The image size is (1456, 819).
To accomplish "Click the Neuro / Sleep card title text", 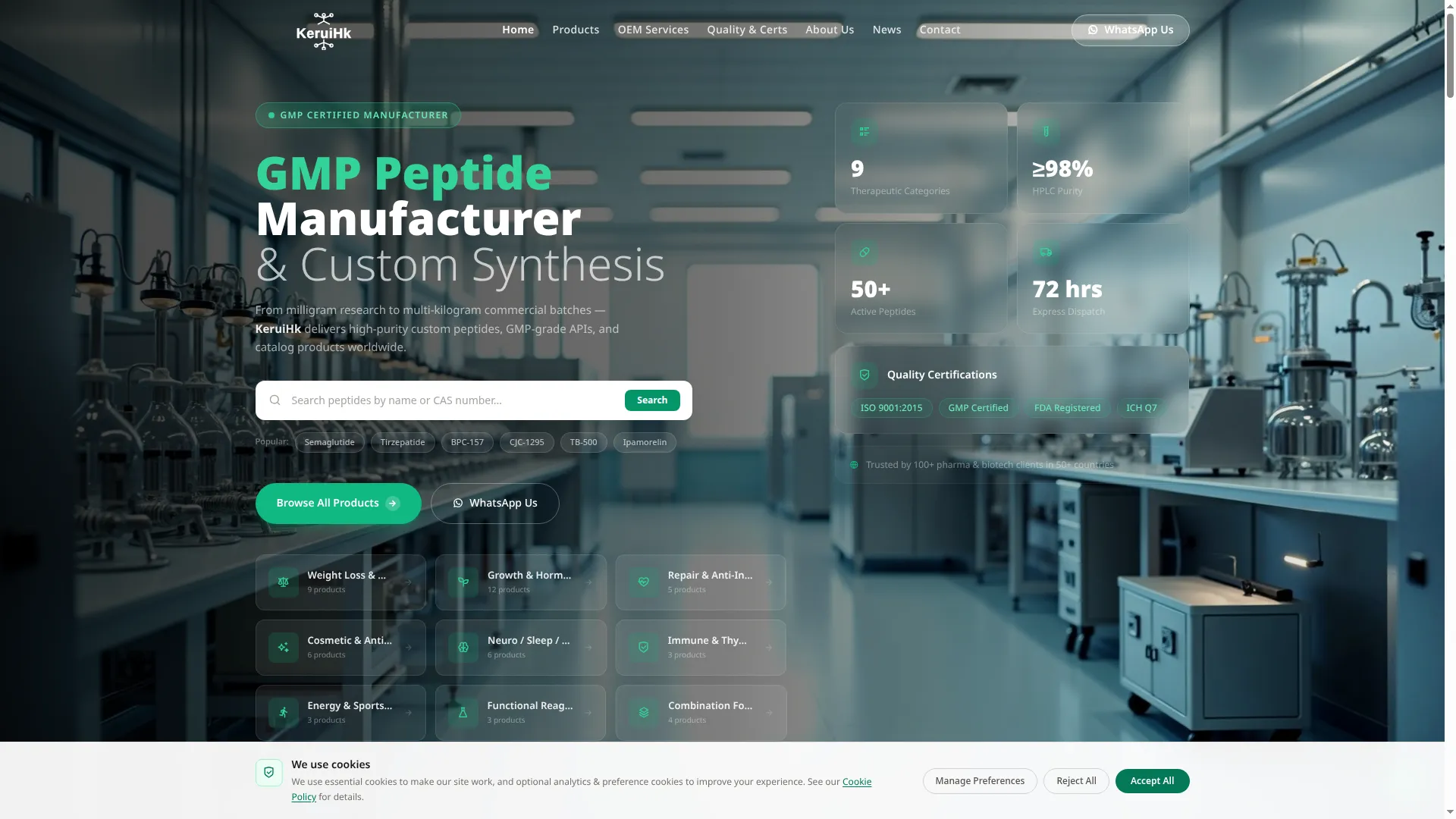I will (x=529, y=641).
